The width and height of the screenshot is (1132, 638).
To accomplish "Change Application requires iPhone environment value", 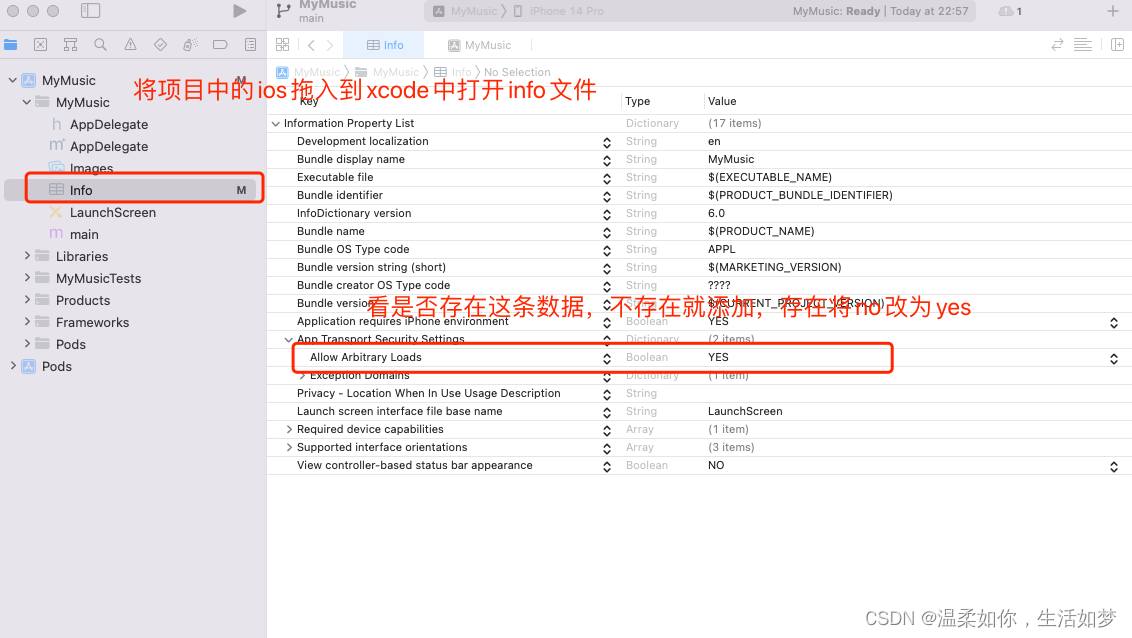I will (x=1114, y=323).
